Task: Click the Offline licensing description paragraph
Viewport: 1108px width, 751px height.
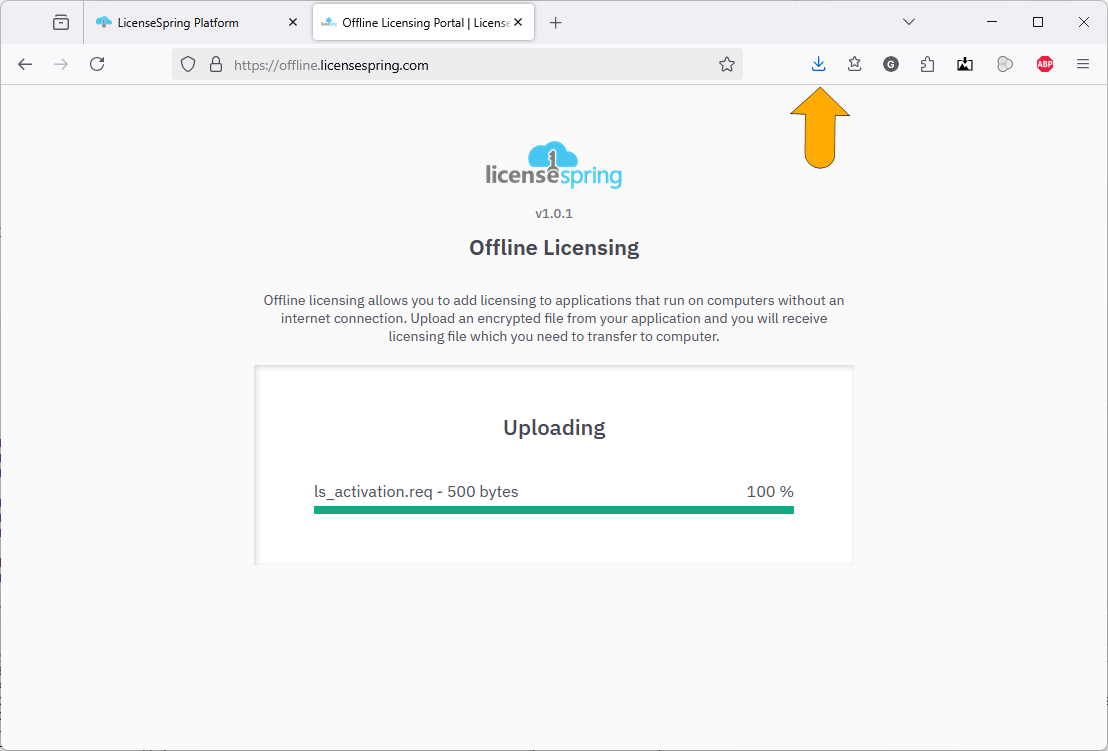Action: coord(554,319)
